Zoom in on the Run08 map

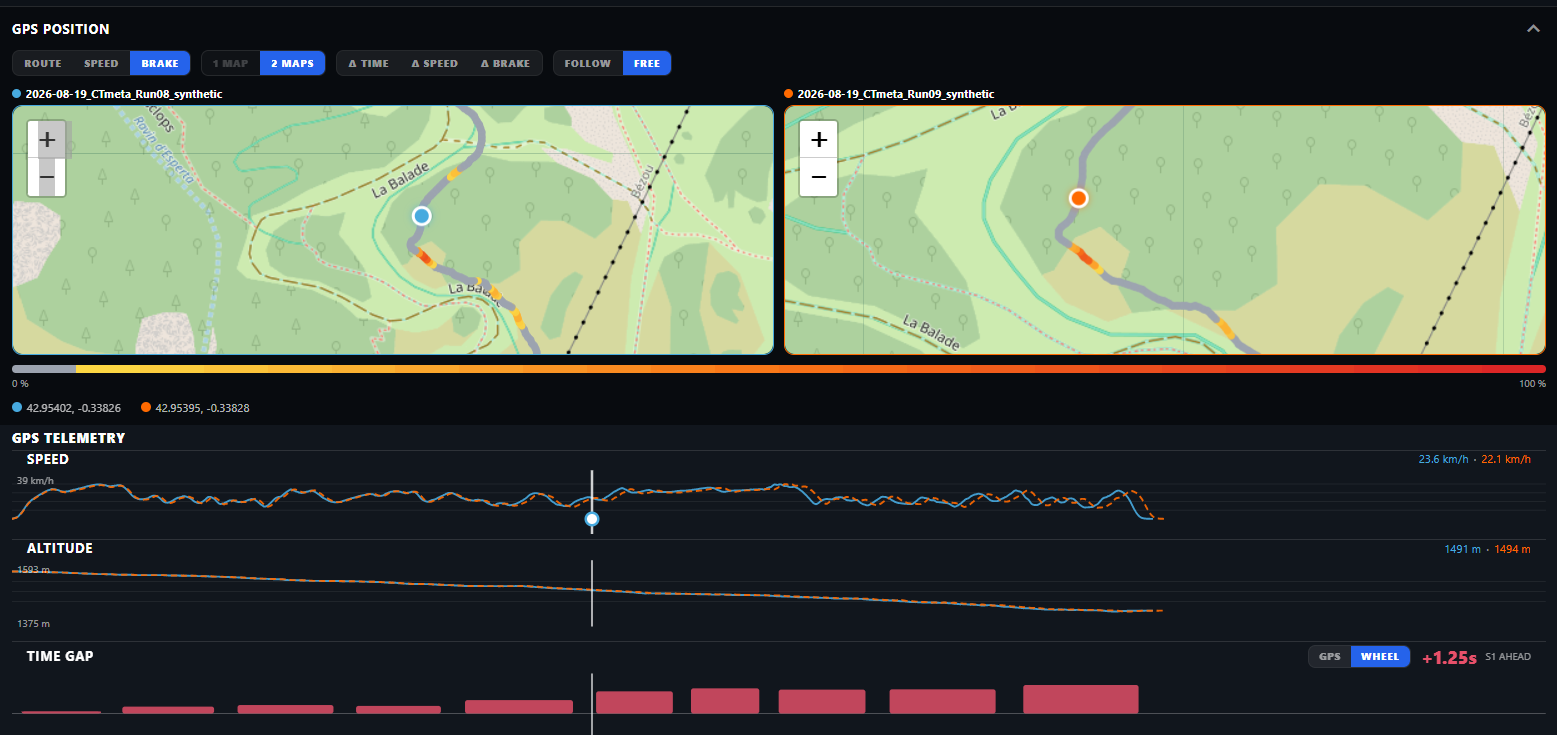pos(46,139)
